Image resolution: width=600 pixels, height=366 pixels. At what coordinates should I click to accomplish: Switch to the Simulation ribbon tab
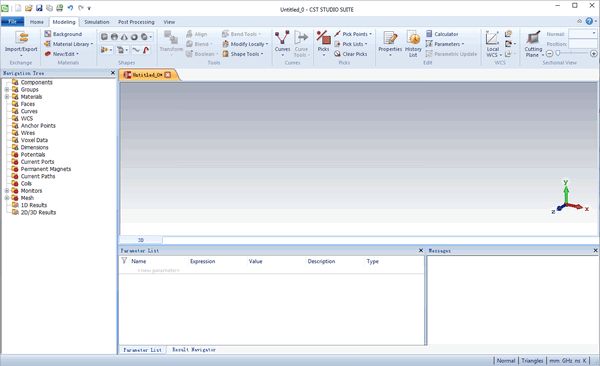coord(97,22)
